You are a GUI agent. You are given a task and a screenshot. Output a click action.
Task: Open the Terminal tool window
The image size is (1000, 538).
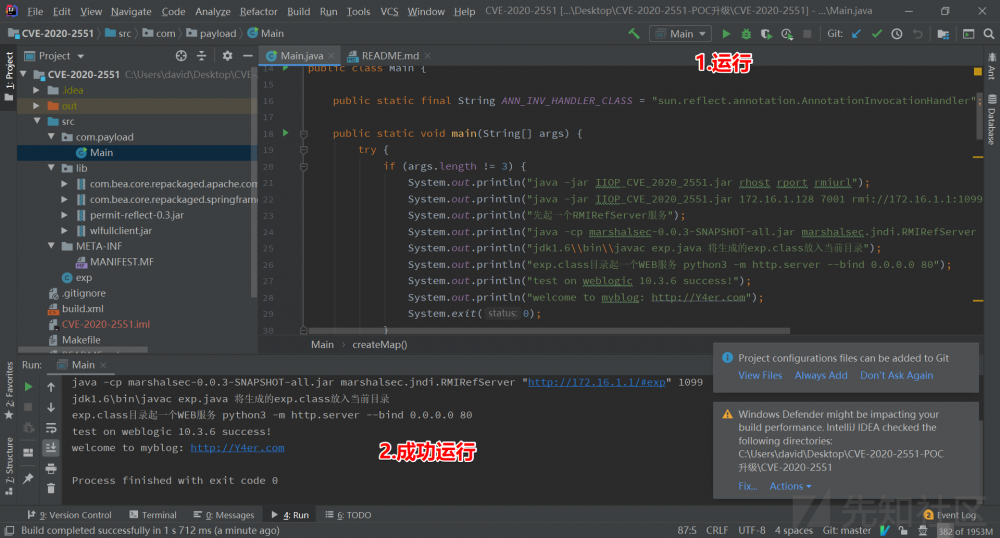click(x=152, y=515)
